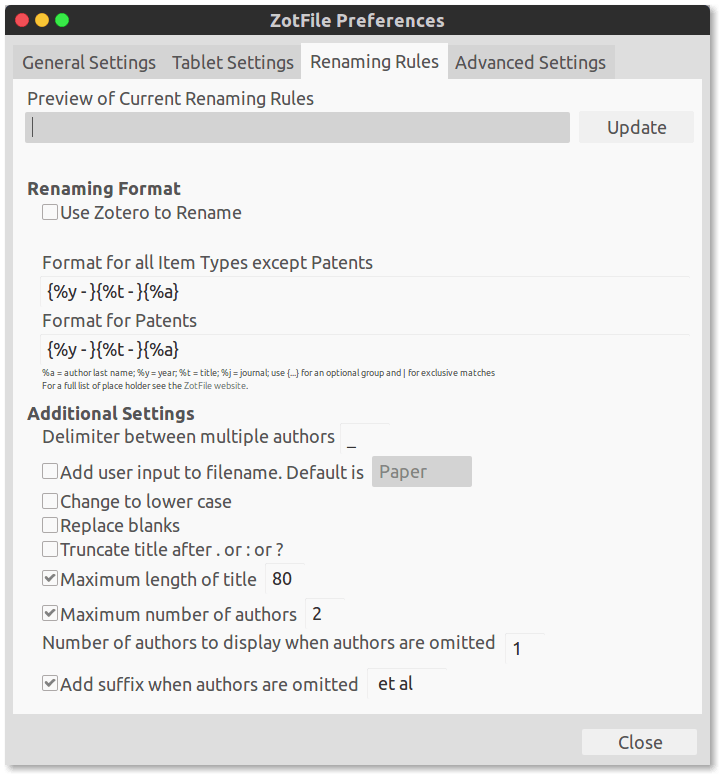Toggle Add user input to filename

[x=50, y=472]
